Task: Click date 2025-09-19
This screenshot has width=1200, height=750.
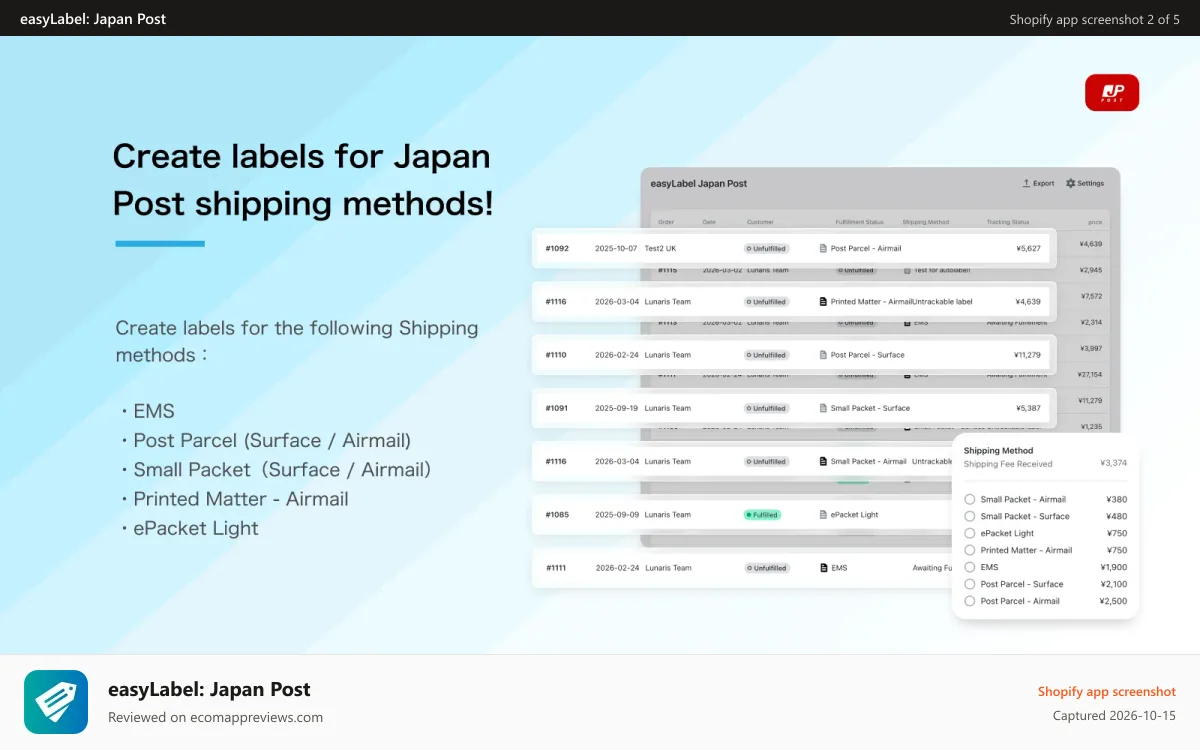Action: click(616, 408)
